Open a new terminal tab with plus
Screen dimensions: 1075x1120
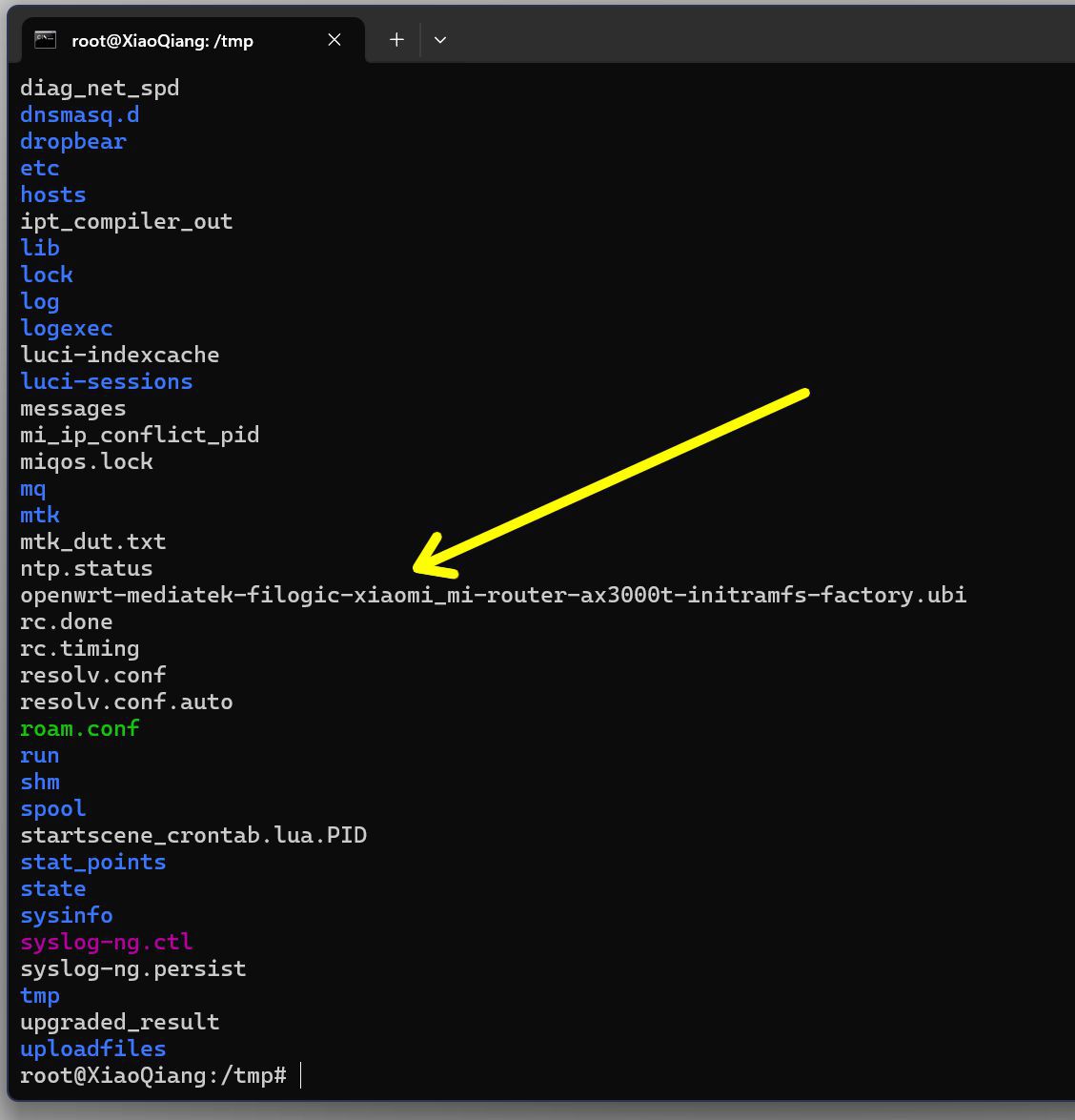point(396,40)
